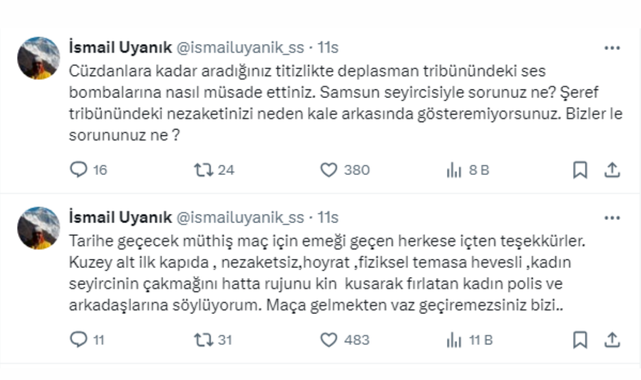Share the first tweet via upload icon
641x380 pixels.
[612, 170]
